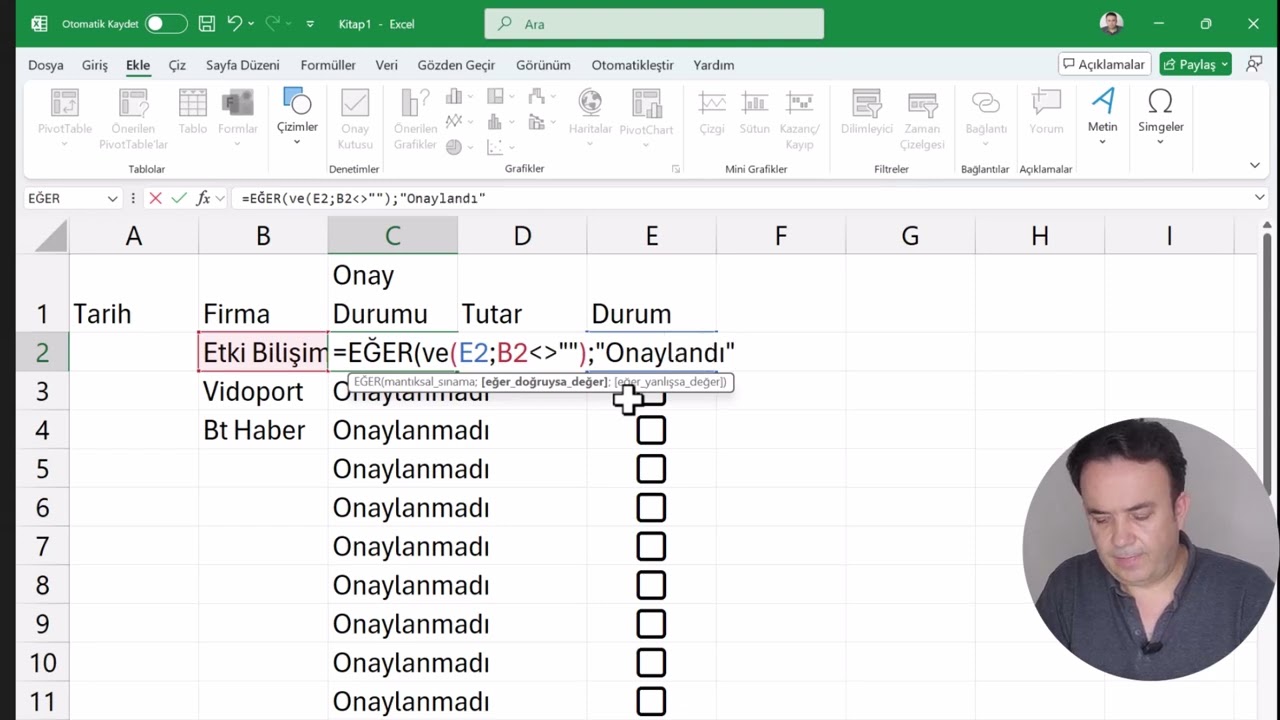Screen dimensions: 1280x720
Task: Check the Durum checkbox in row 9
Action: point(651,624)
